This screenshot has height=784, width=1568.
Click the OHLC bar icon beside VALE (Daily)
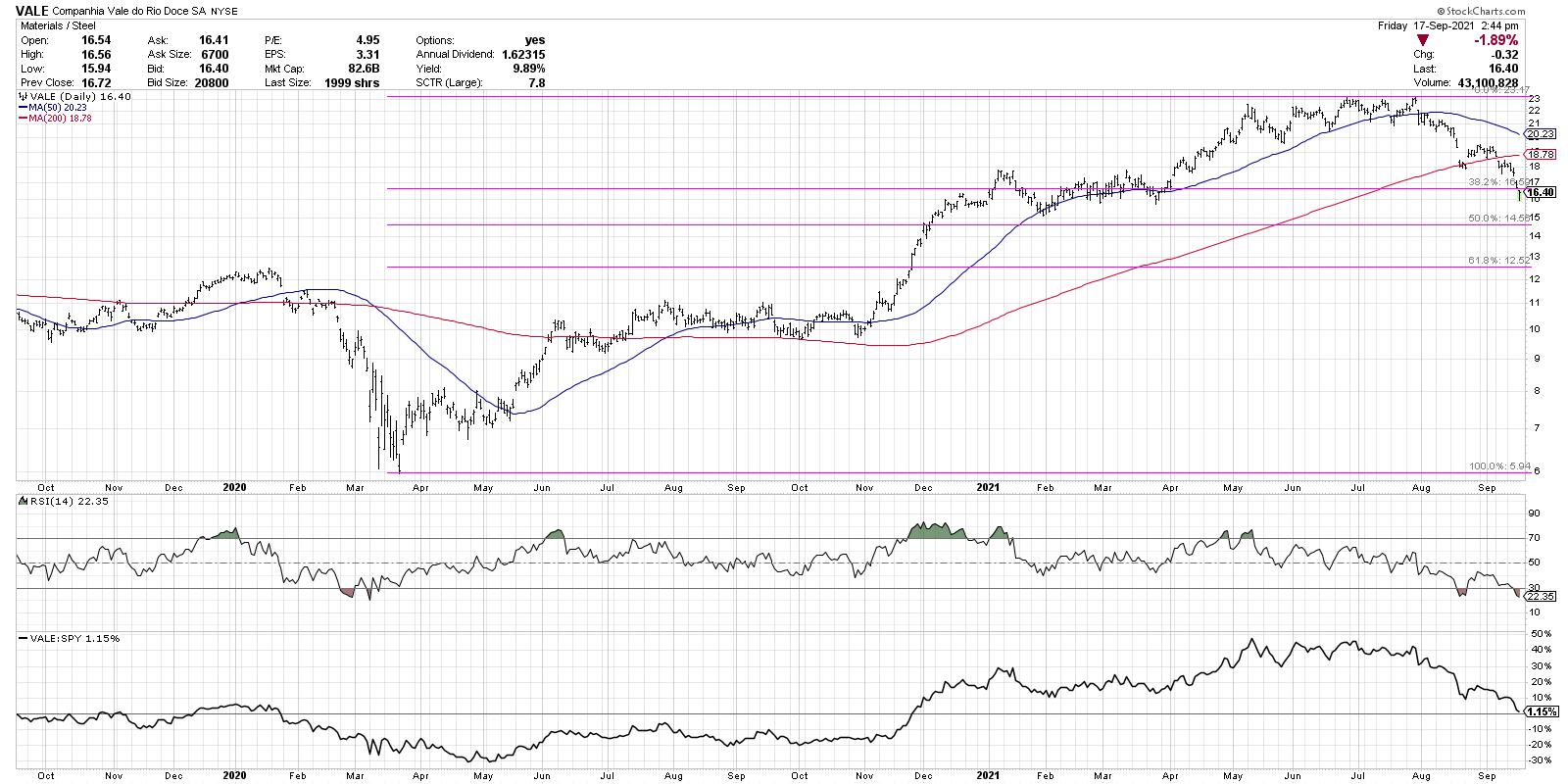[x=24, y=97]
